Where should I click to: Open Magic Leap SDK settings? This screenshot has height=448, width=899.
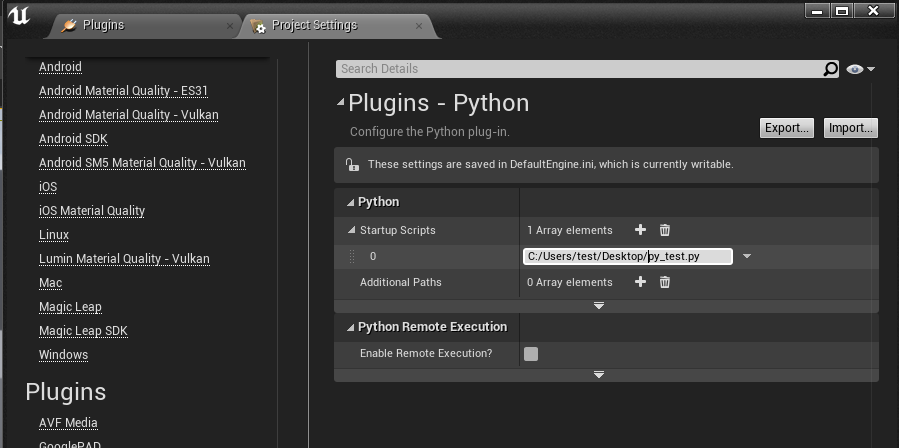click(x=83, y=331)
